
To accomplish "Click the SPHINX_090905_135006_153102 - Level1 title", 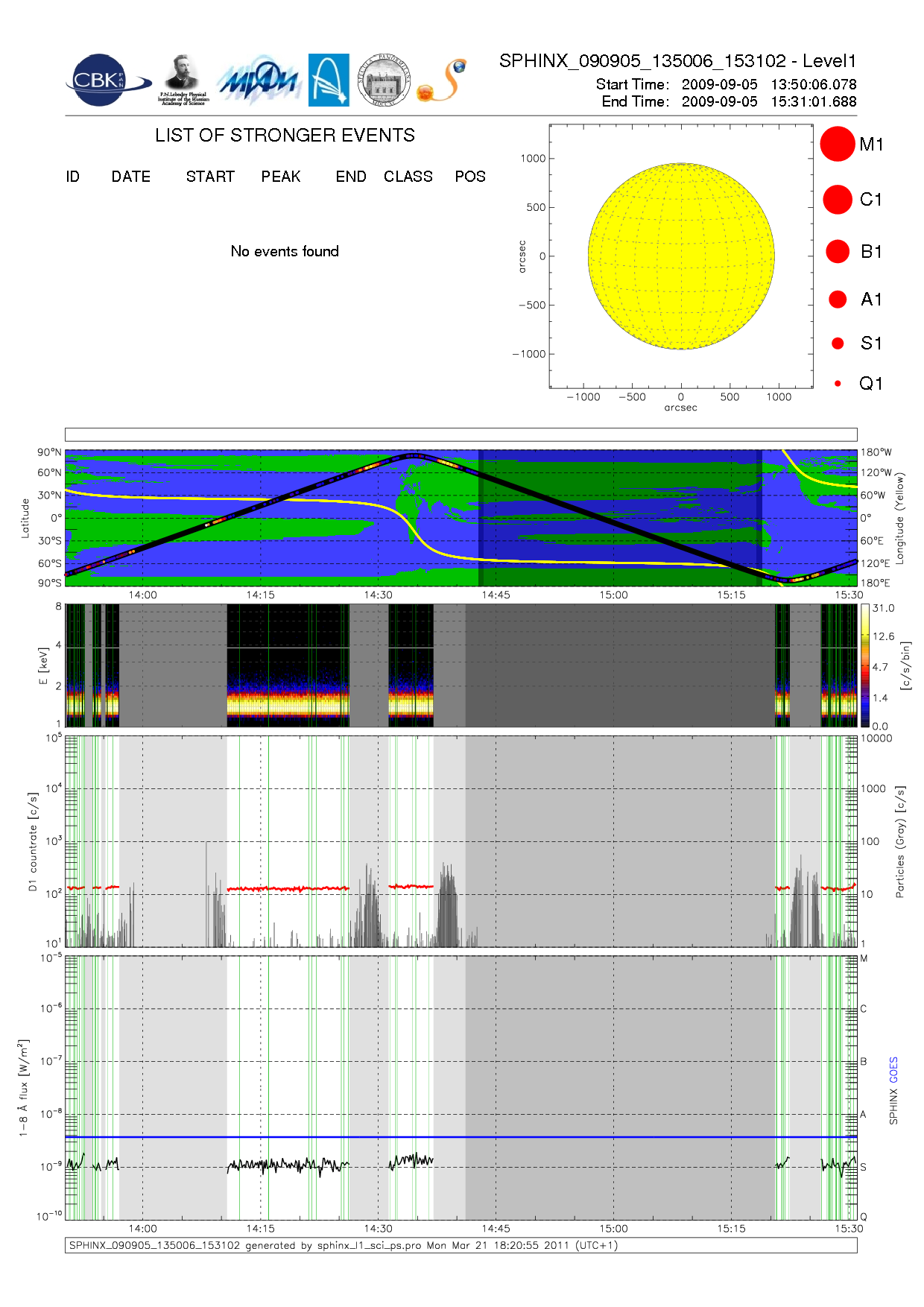I will coord(677,61).
